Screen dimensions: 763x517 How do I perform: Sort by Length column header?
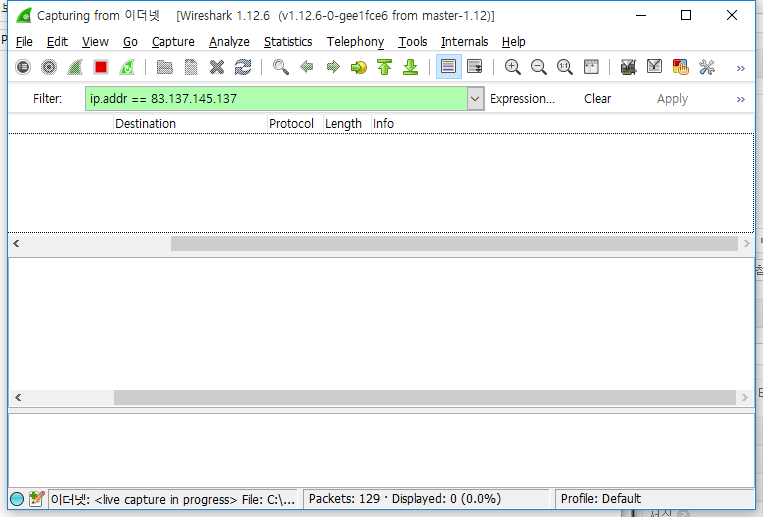pyautogui.click(x=347, y=124)
